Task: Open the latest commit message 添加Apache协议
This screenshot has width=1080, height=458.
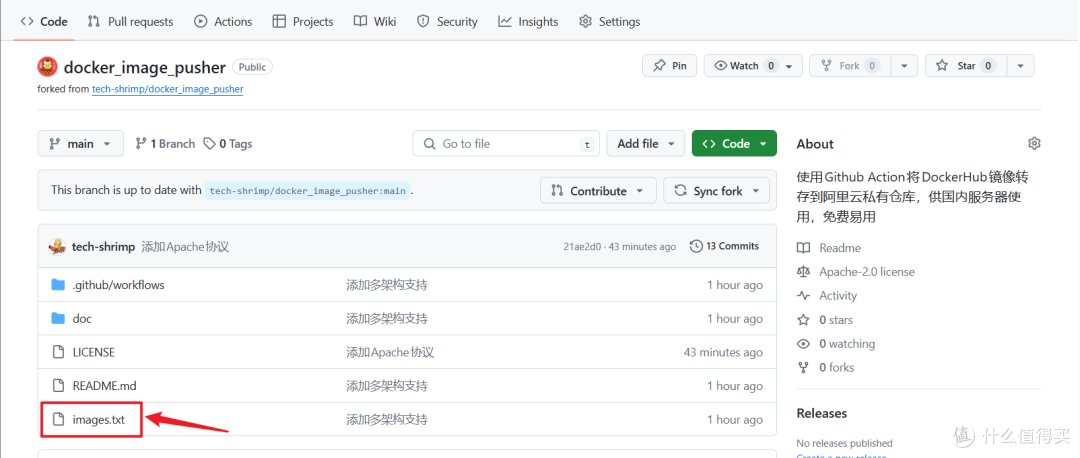Action: [185, 247]
